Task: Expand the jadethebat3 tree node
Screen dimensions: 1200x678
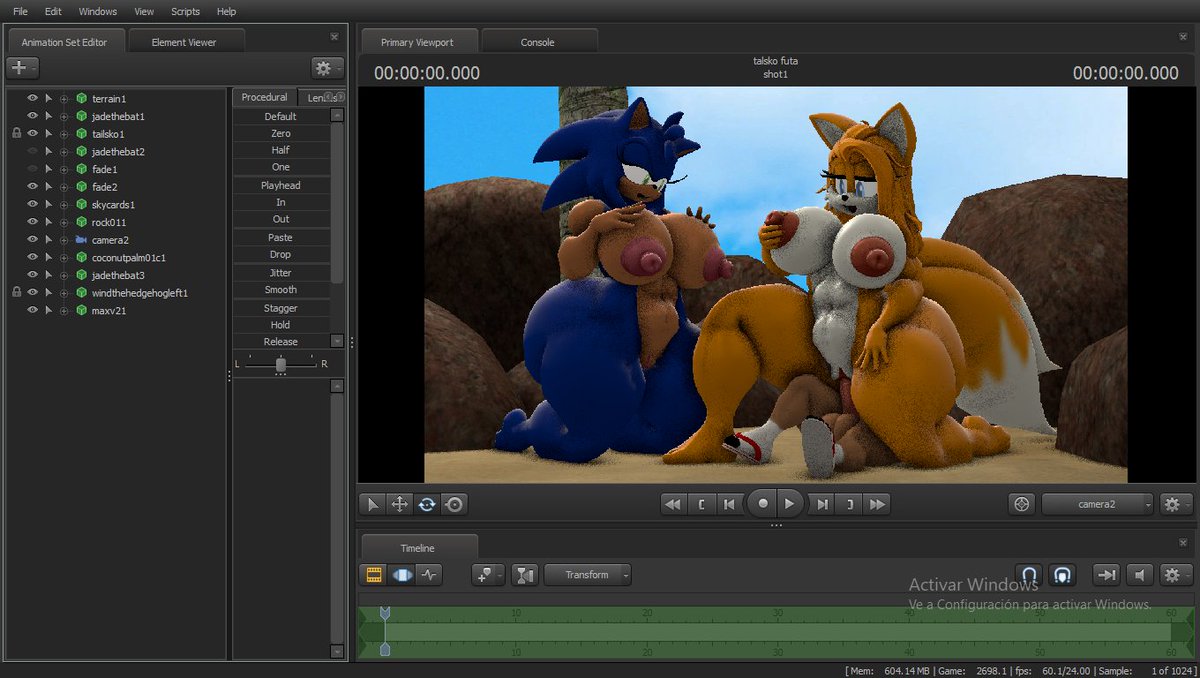Action: coord(64,275)
